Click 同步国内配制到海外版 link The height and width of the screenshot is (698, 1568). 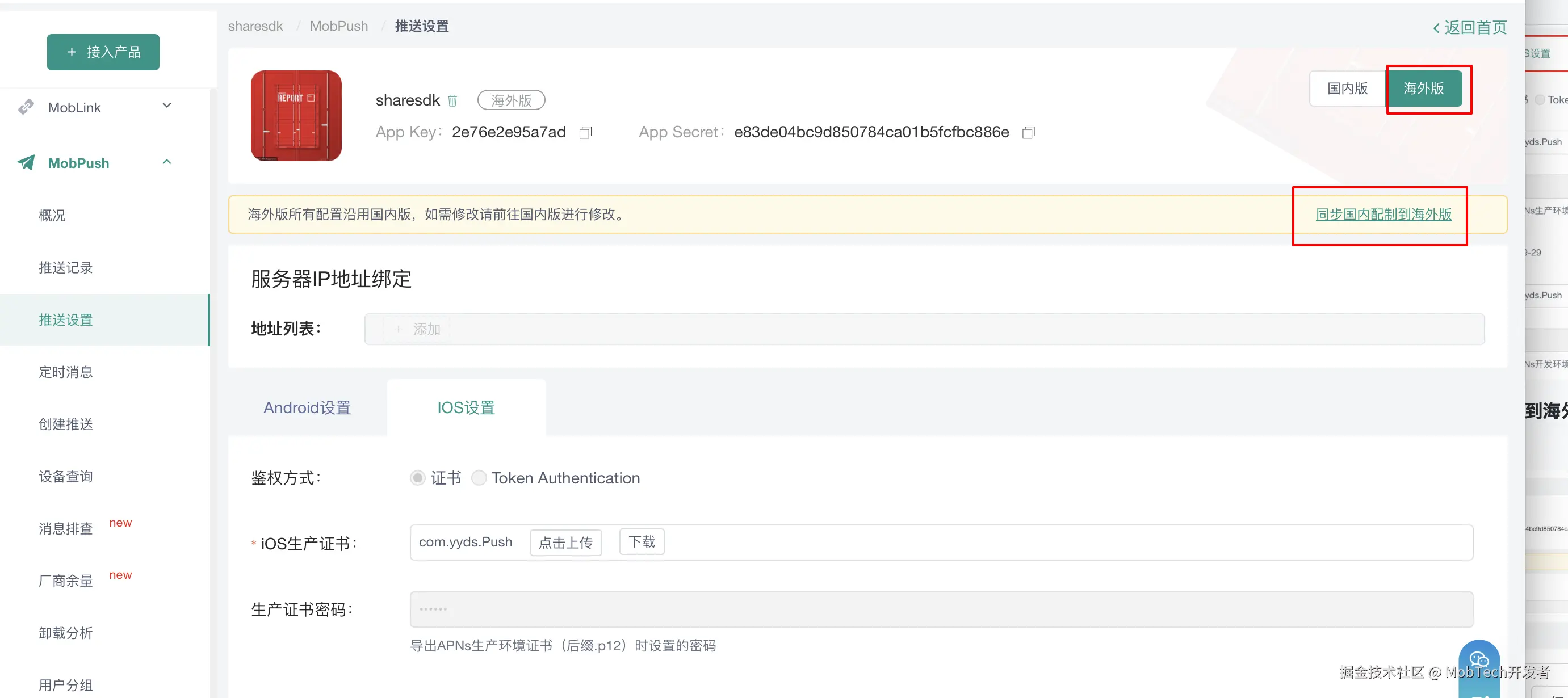point(1383,214)
